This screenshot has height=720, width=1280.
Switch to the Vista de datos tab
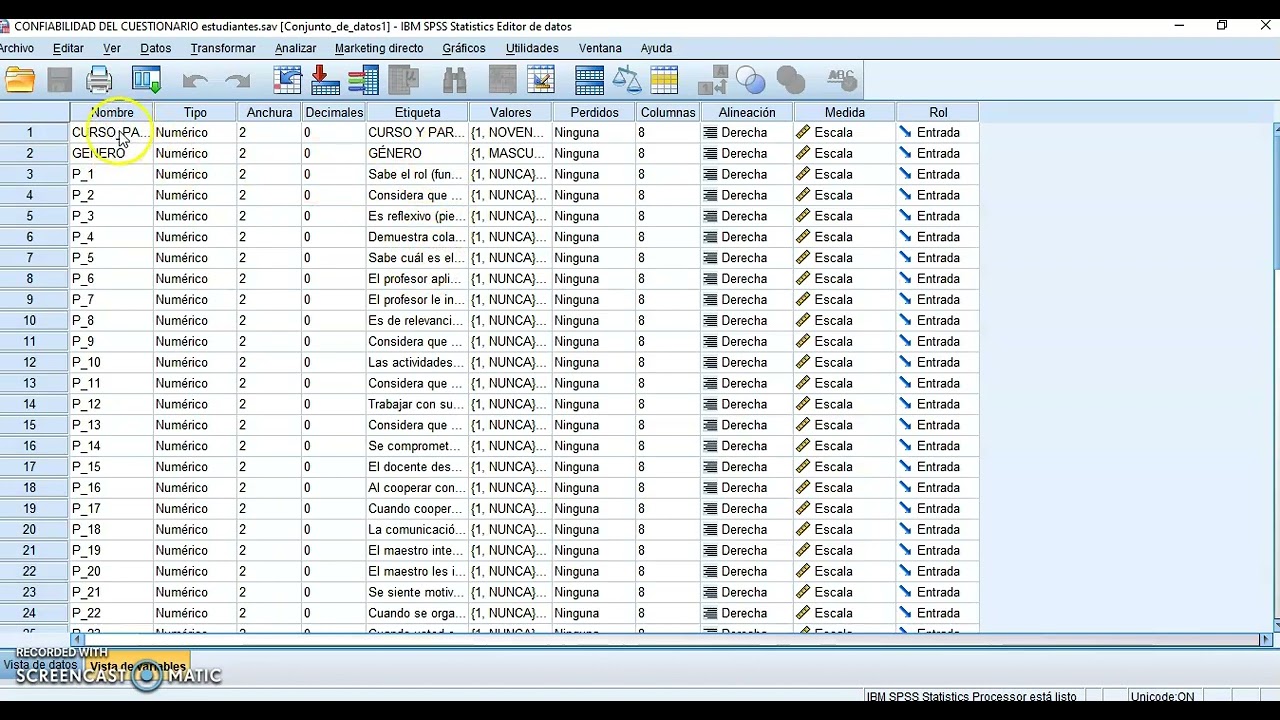tap(40, 665)
